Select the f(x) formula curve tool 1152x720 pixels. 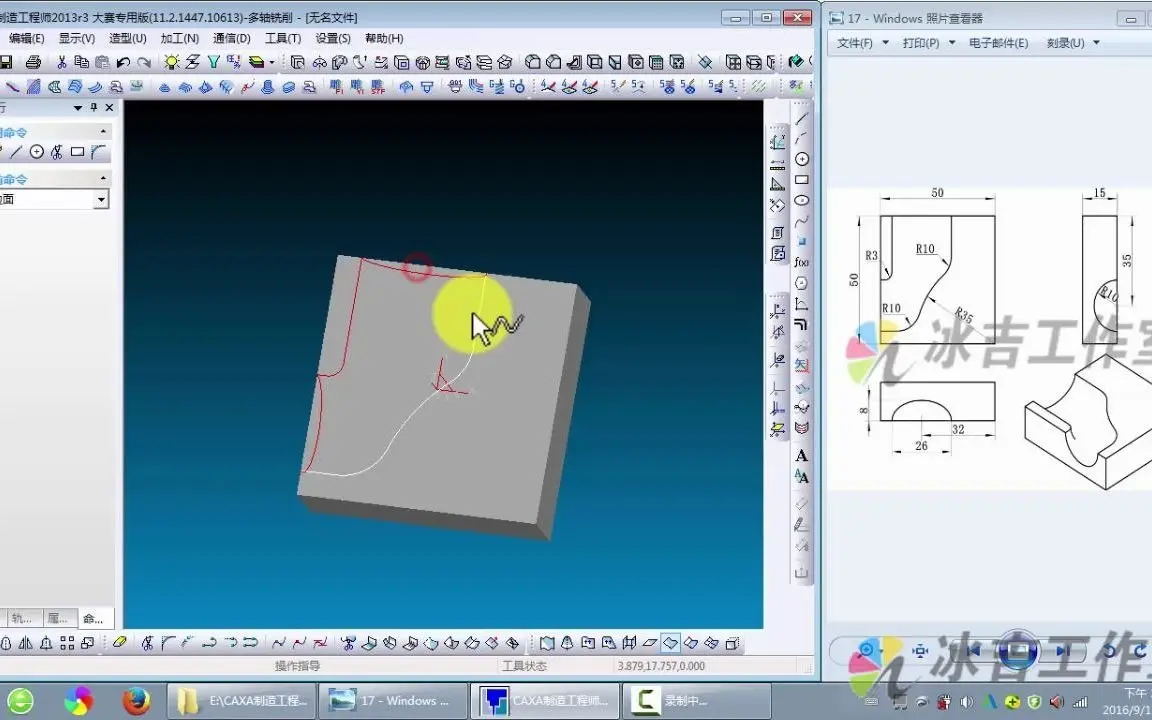pos(802,262)
